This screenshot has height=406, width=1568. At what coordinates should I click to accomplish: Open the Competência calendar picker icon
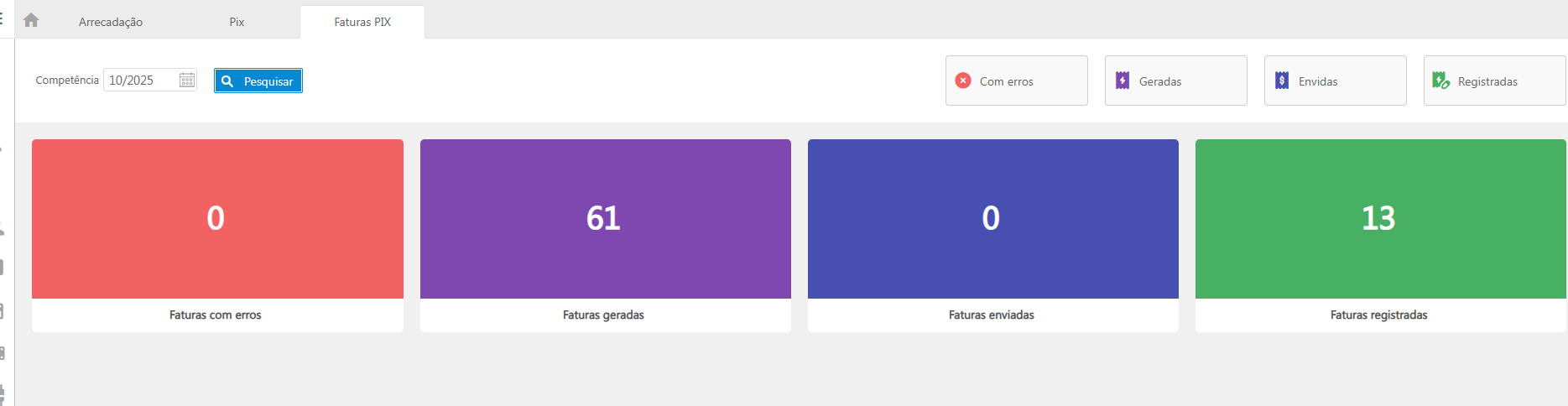[187, 81]
